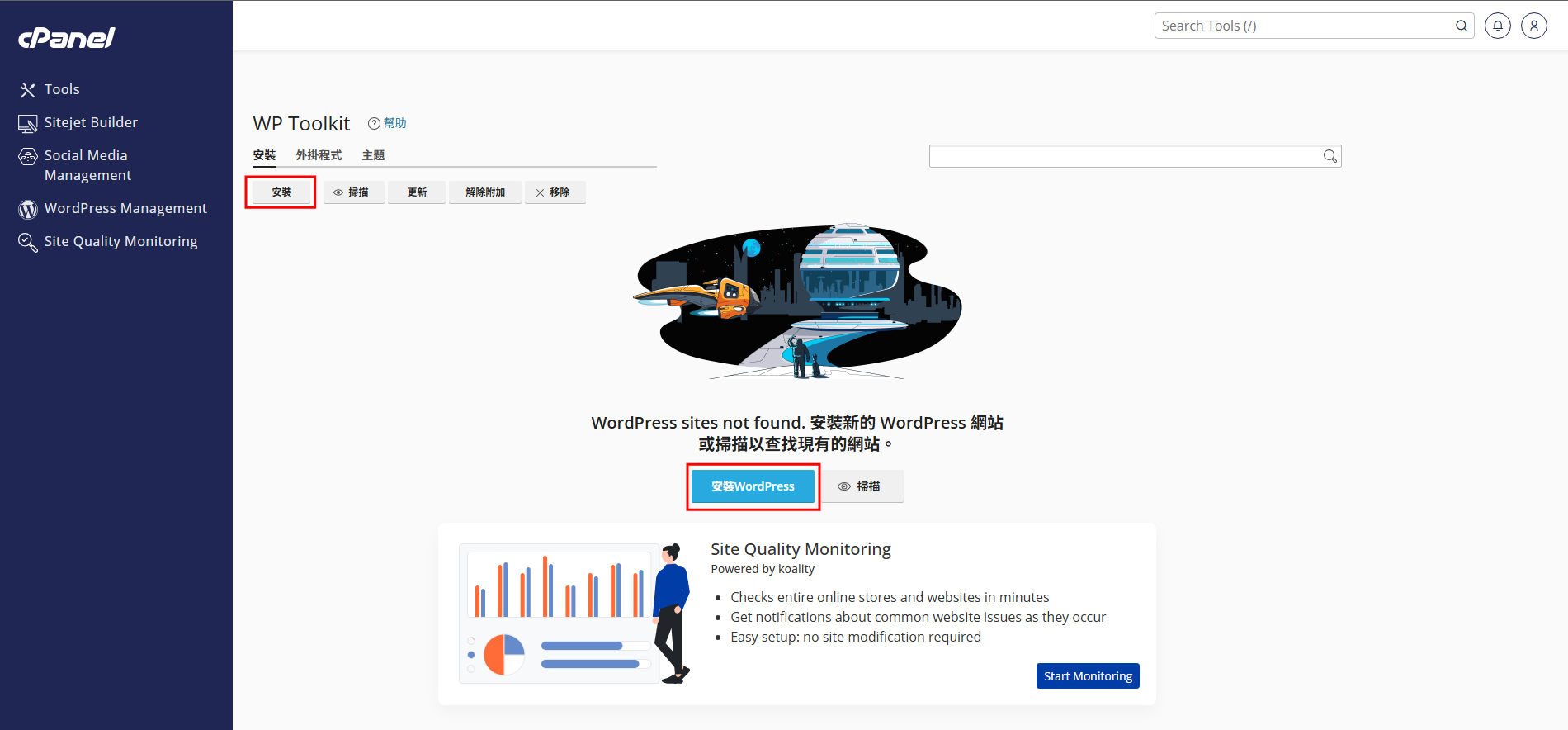The height and width of the screenshot is (730, 1568).
Task: Click the Powered by koality text
Action: pyautogui.click(x=763, y=569)
